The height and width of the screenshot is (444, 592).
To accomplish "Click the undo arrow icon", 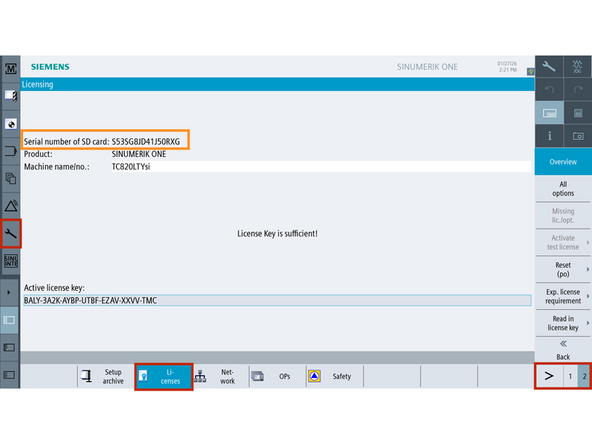I will tap(549, 89).
